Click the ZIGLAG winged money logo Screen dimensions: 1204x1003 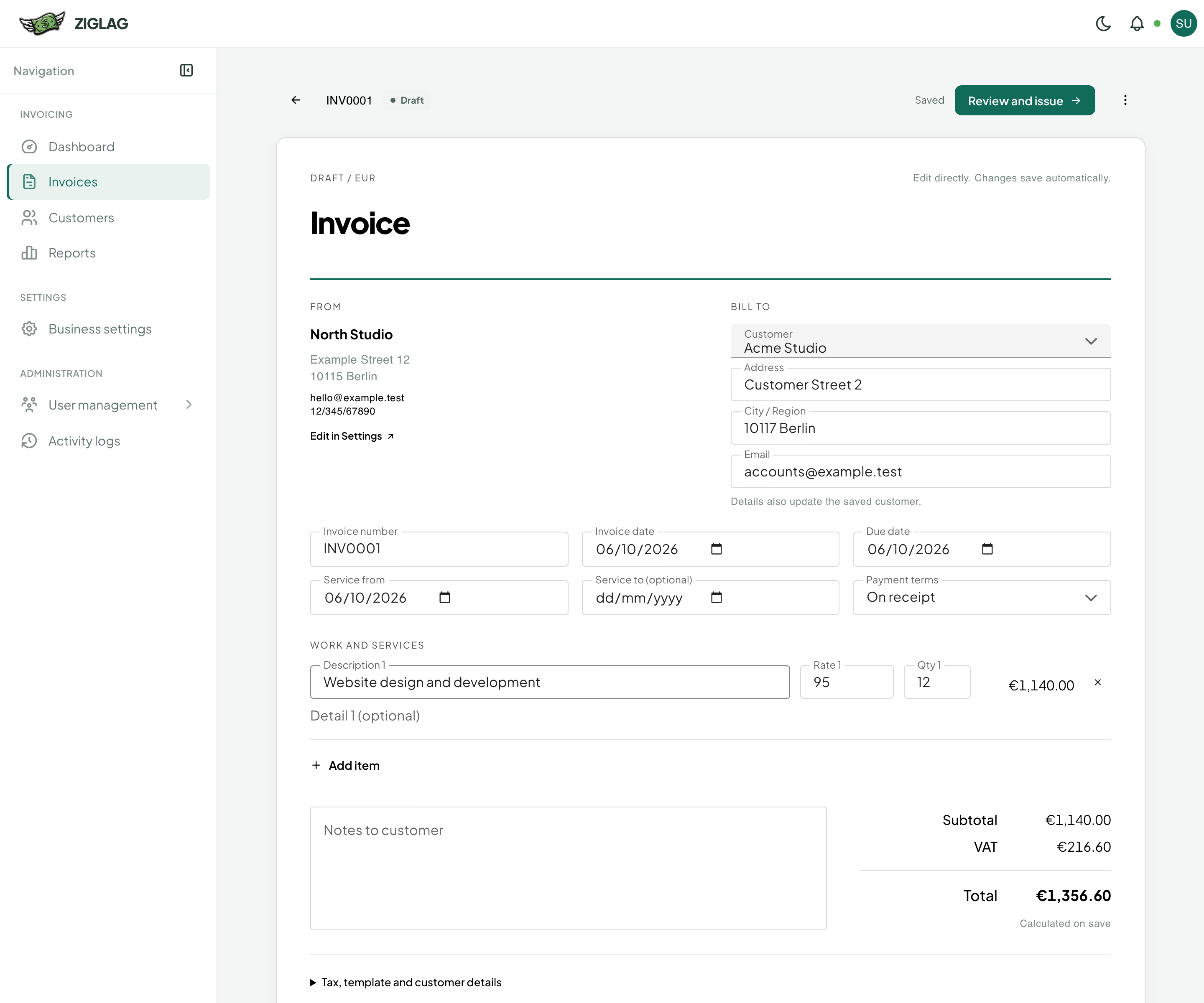point(42,23)
